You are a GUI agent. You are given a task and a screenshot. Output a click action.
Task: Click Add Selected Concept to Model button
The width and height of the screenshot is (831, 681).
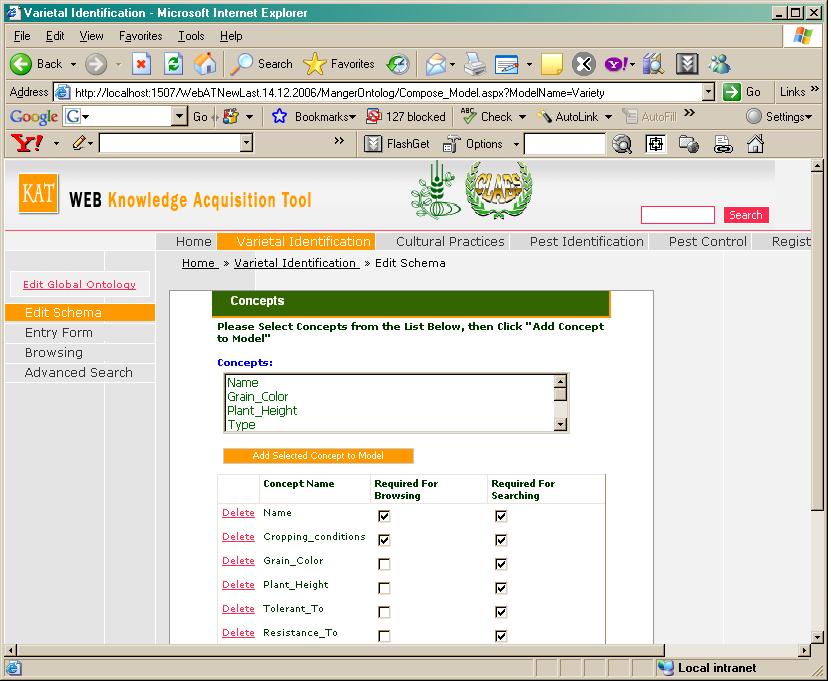317,456
